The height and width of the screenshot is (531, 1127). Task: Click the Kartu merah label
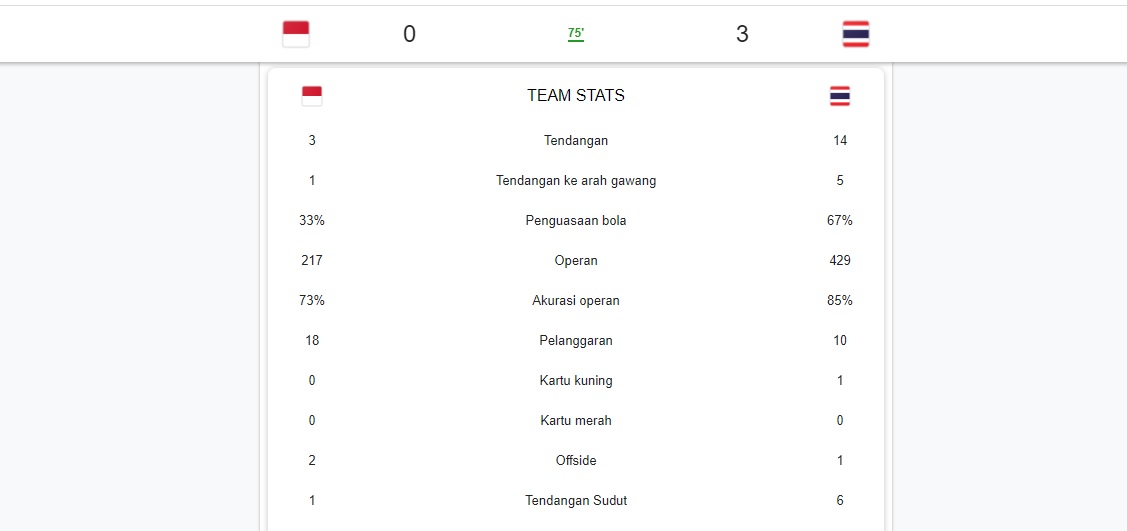click(x=576, y=421)
